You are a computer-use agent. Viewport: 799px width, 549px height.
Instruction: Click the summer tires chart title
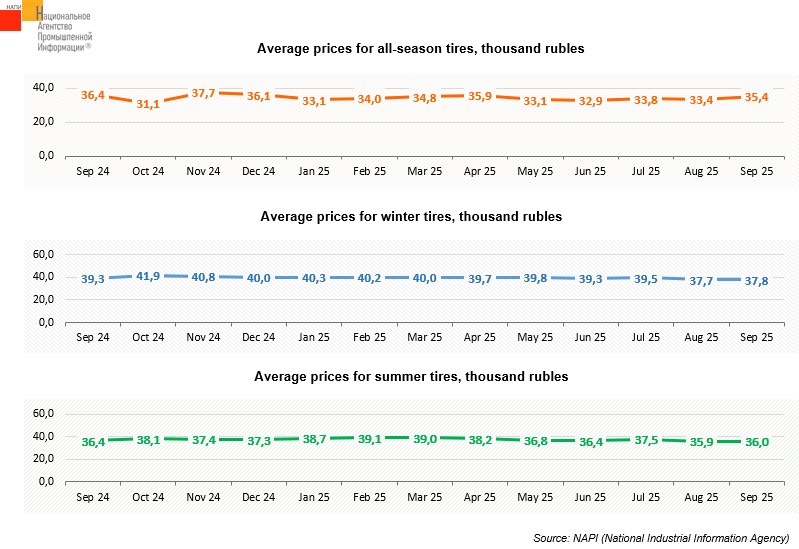pyautogui.click(x=411, y=376)
